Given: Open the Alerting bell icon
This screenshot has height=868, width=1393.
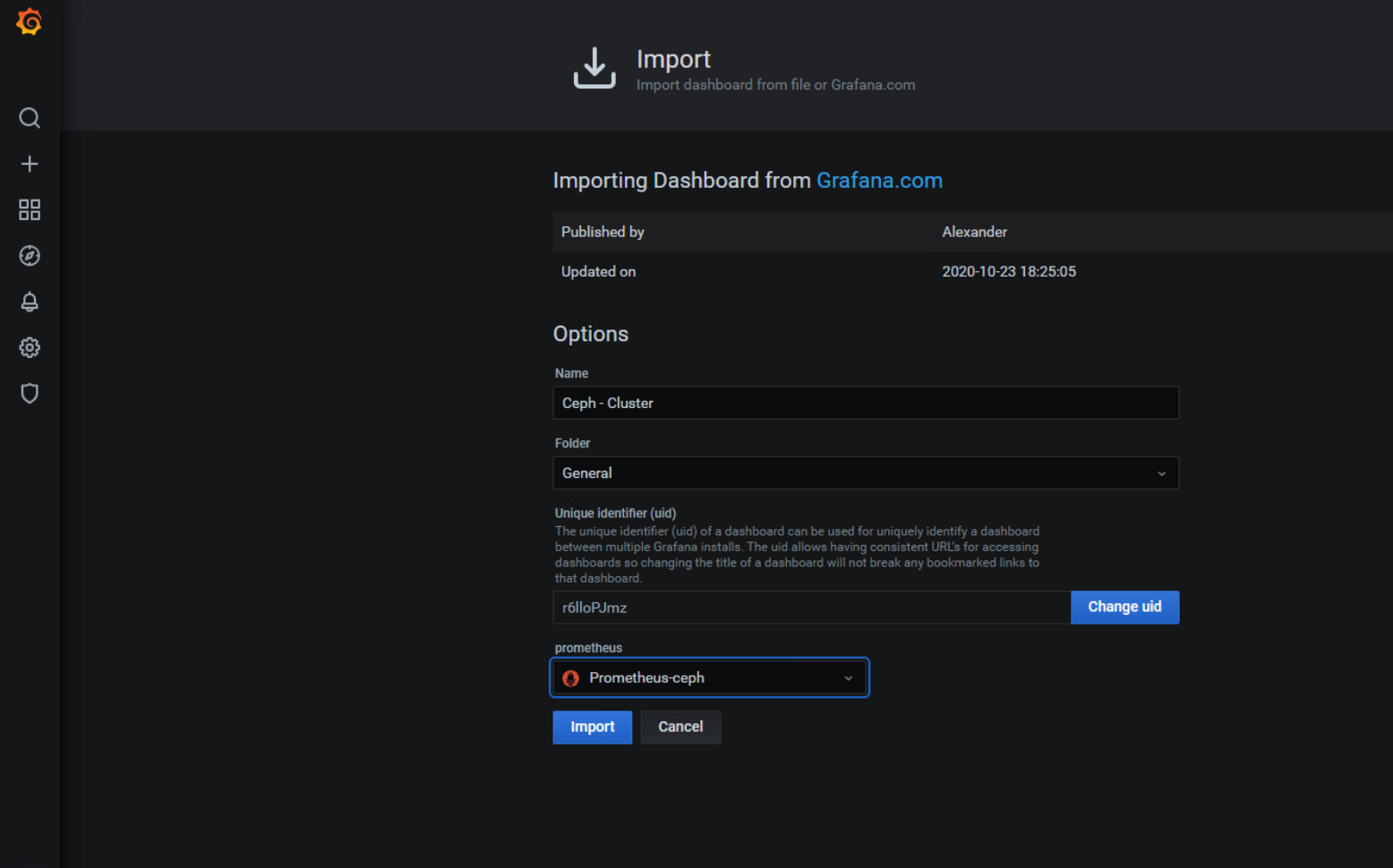Looking at the screenshot, I should tap(30, 302).
